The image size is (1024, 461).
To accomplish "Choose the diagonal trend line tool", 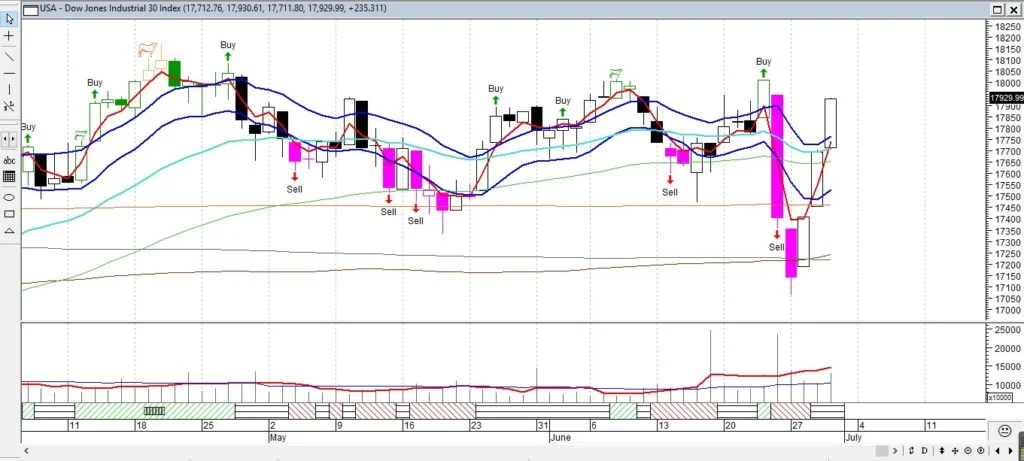I will 9,56.
